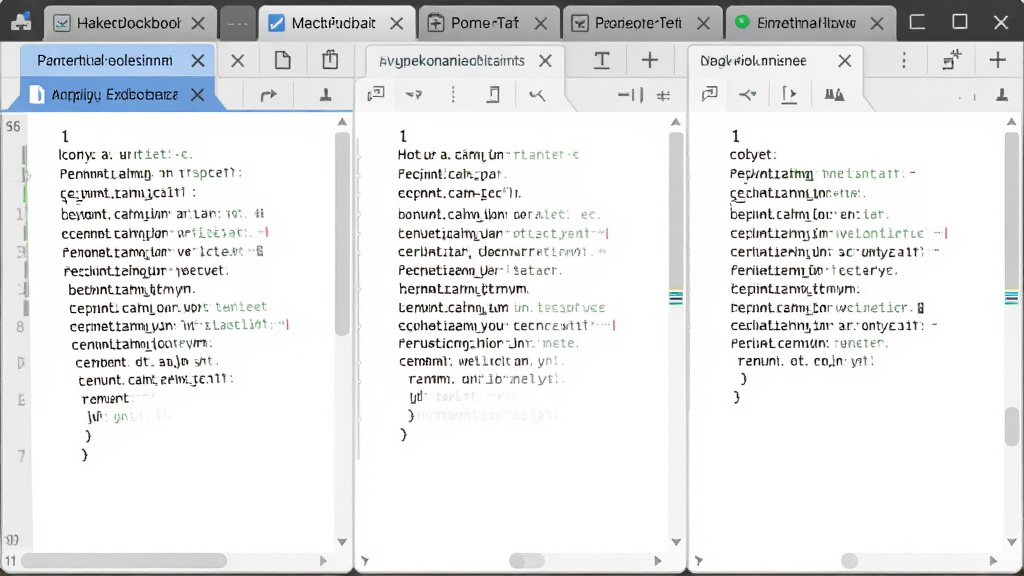Image resolution: width=1024 pixels, height=576 pixels.
Task: Click the stamp icon beside the redo arrow
Action: click(325, 95)
